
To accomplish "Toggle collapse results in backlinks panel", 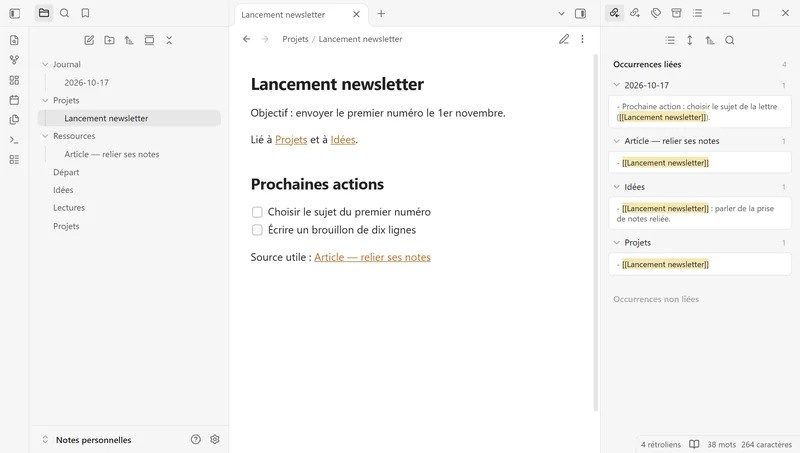I will point(670,40).
